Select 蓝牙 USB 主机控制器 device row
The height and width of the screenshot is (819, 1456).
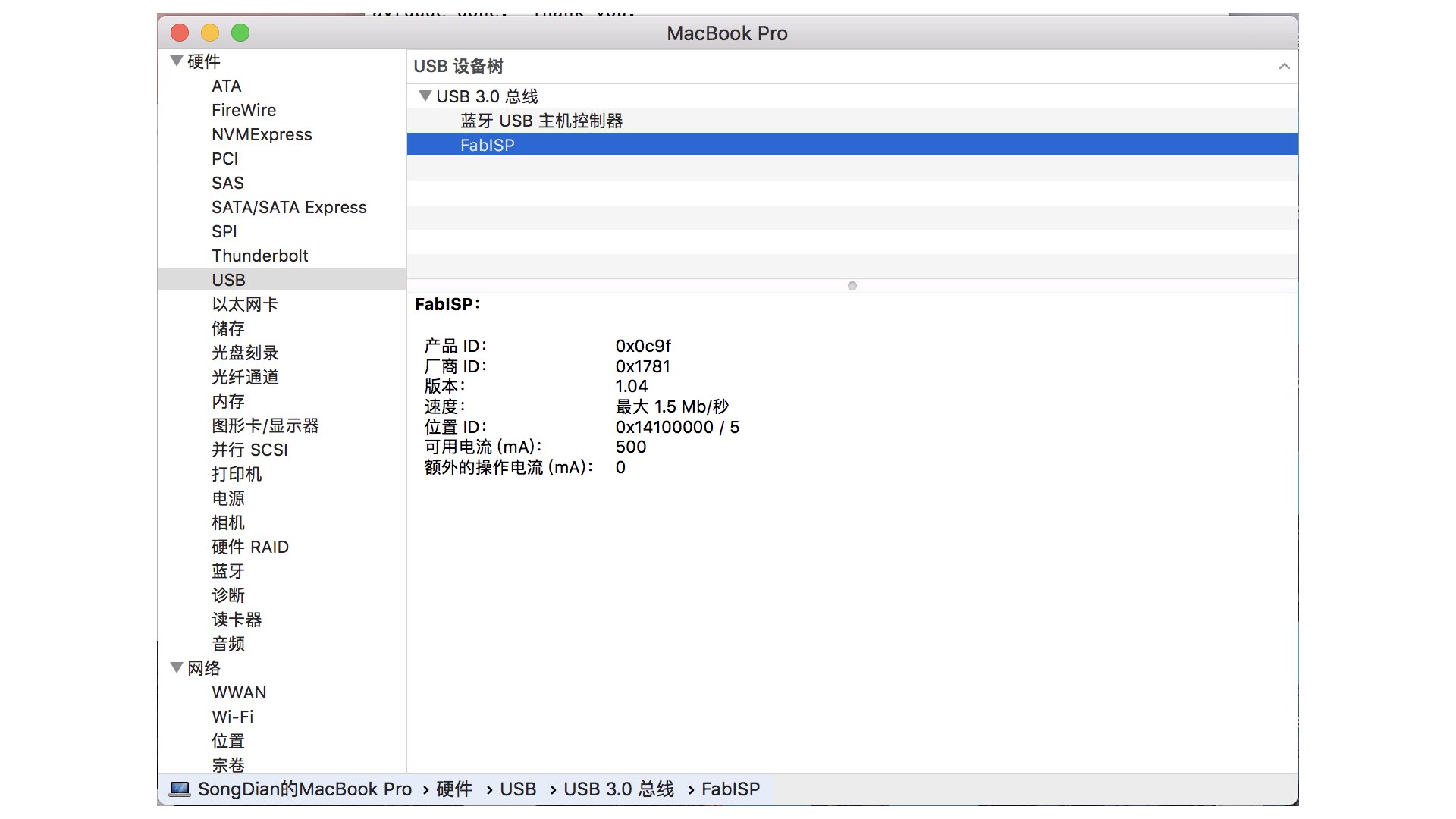pyautogui.click(x=852, y=121)
